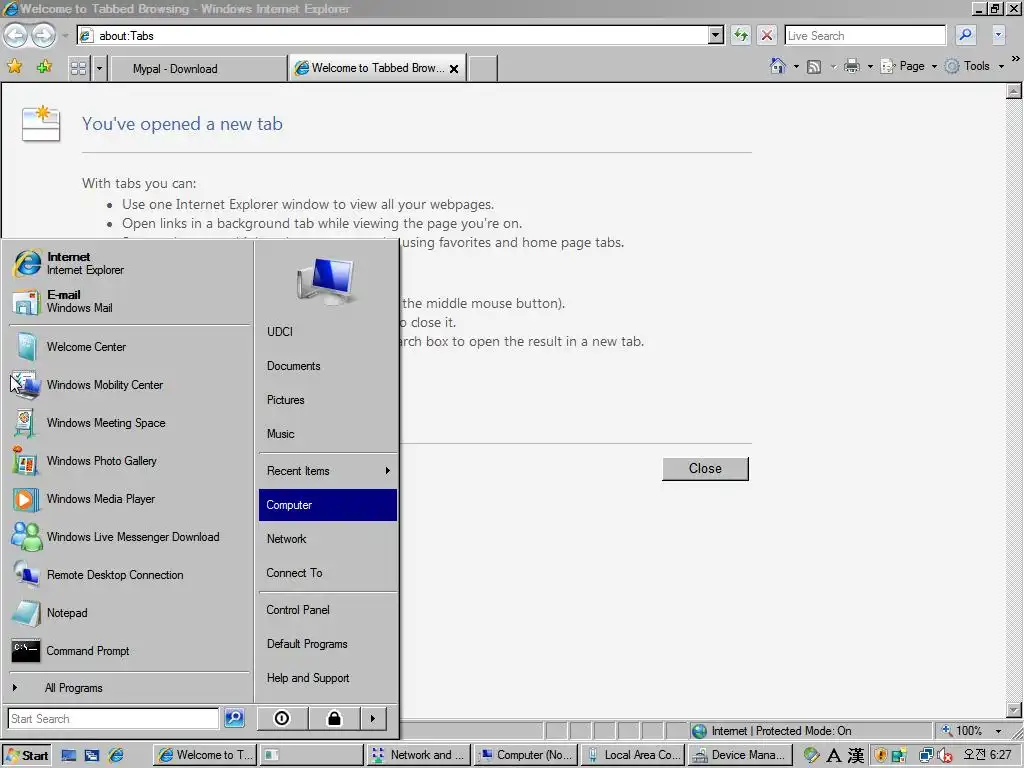Open Internet Explorer from Start menu

point(129,263)
